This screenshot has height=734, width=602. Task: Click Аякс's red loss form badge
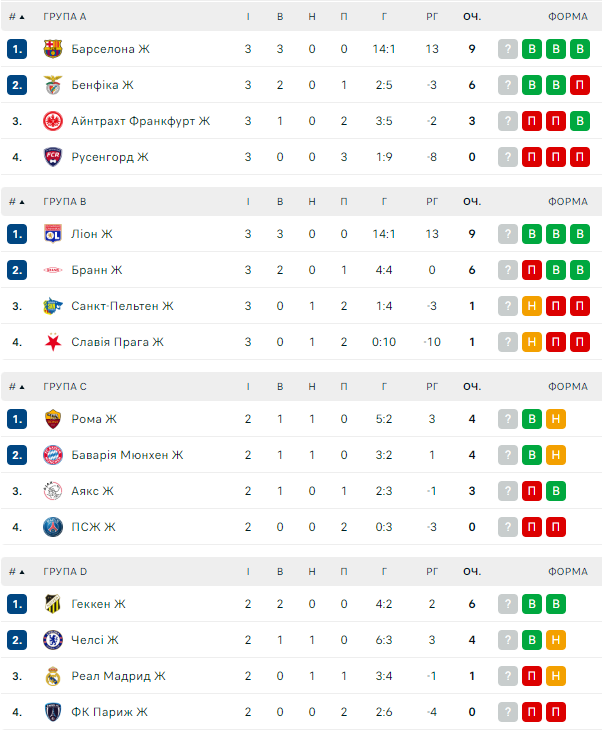pyautogui.click(x=532, y=491)
